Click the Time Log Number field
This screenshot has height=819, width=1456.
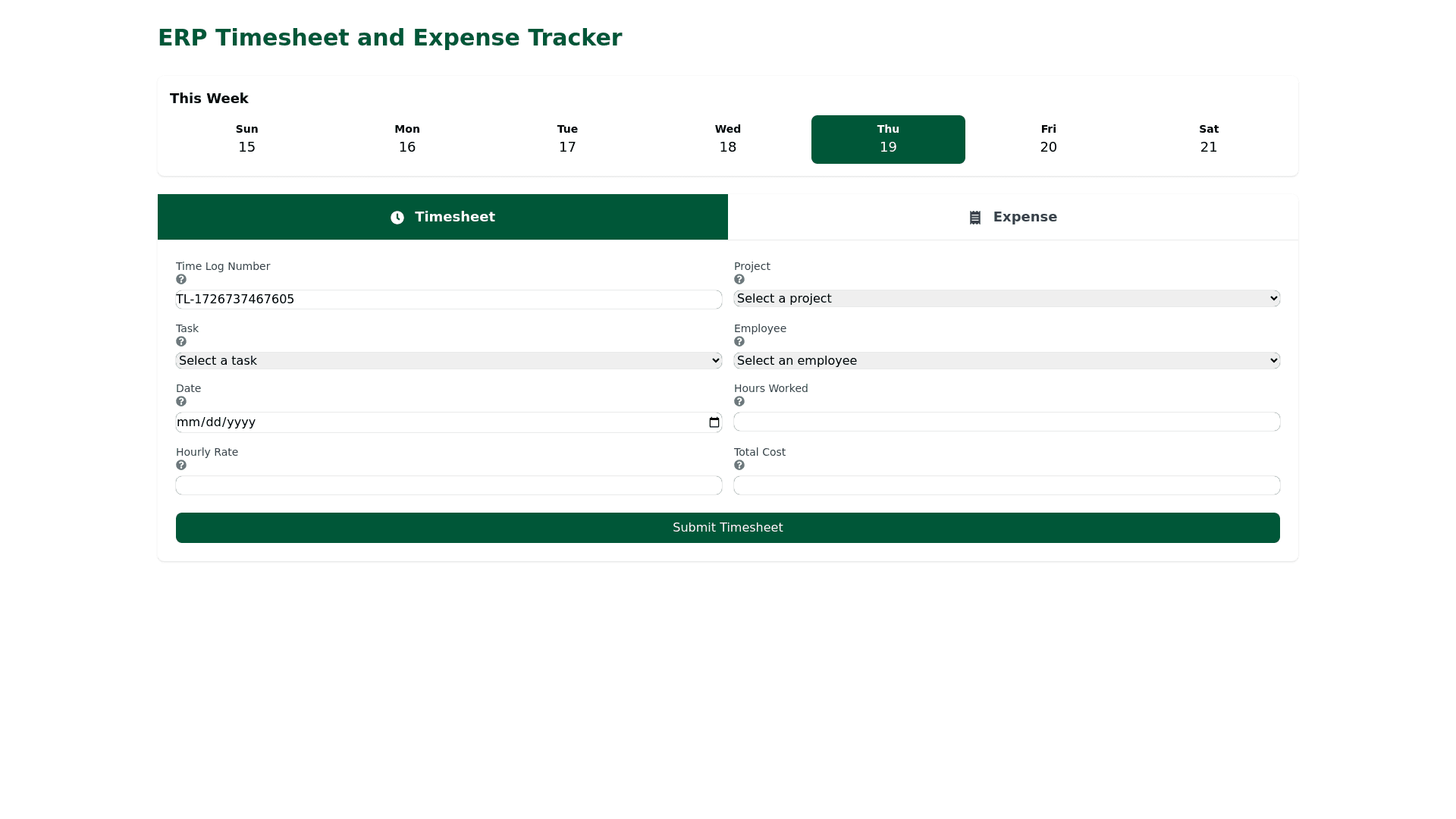[x=448, y=300]
